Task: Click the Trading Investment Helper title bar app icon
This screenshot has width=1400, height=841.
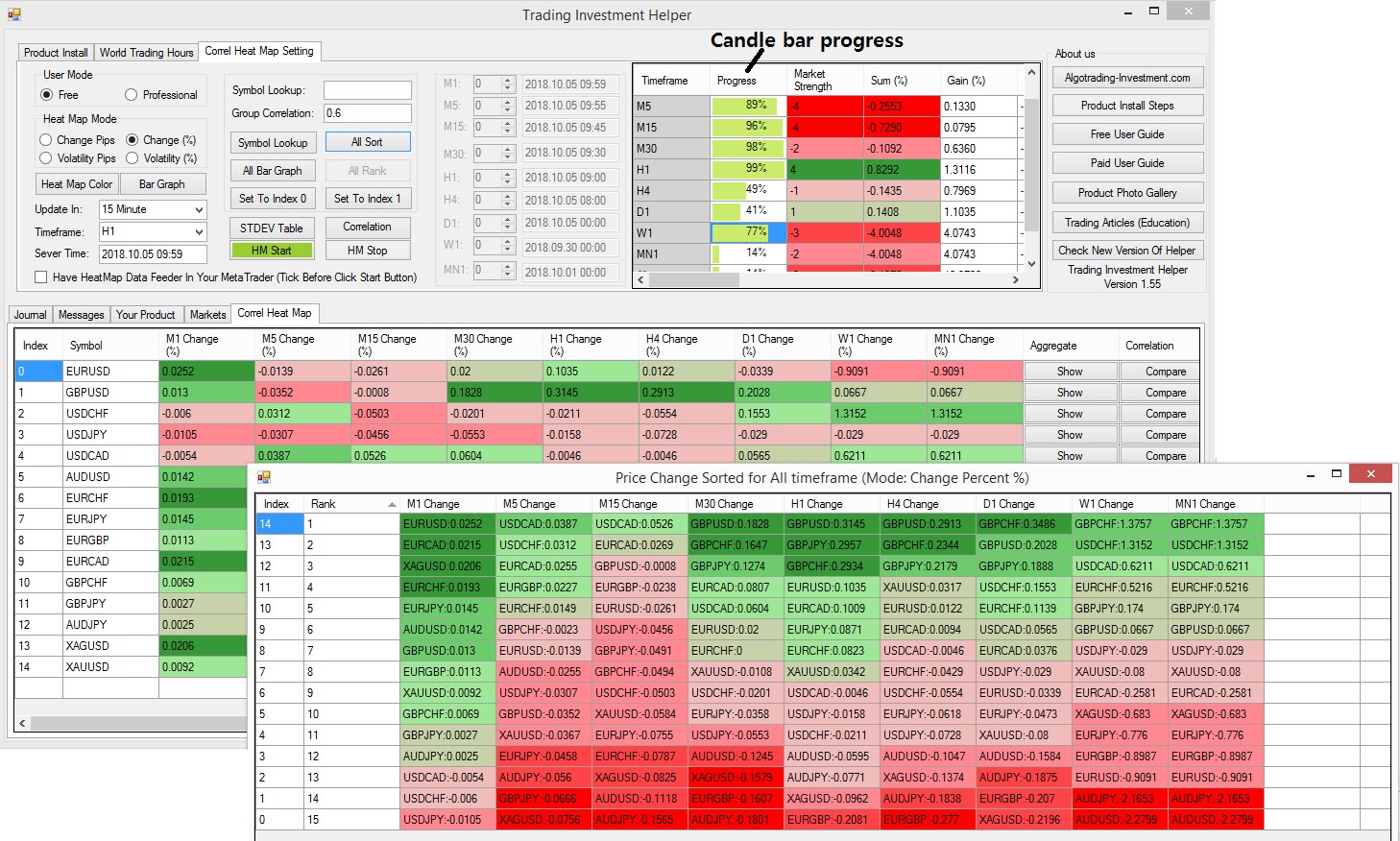Action: pyautogui.click(x=13, y=14)
